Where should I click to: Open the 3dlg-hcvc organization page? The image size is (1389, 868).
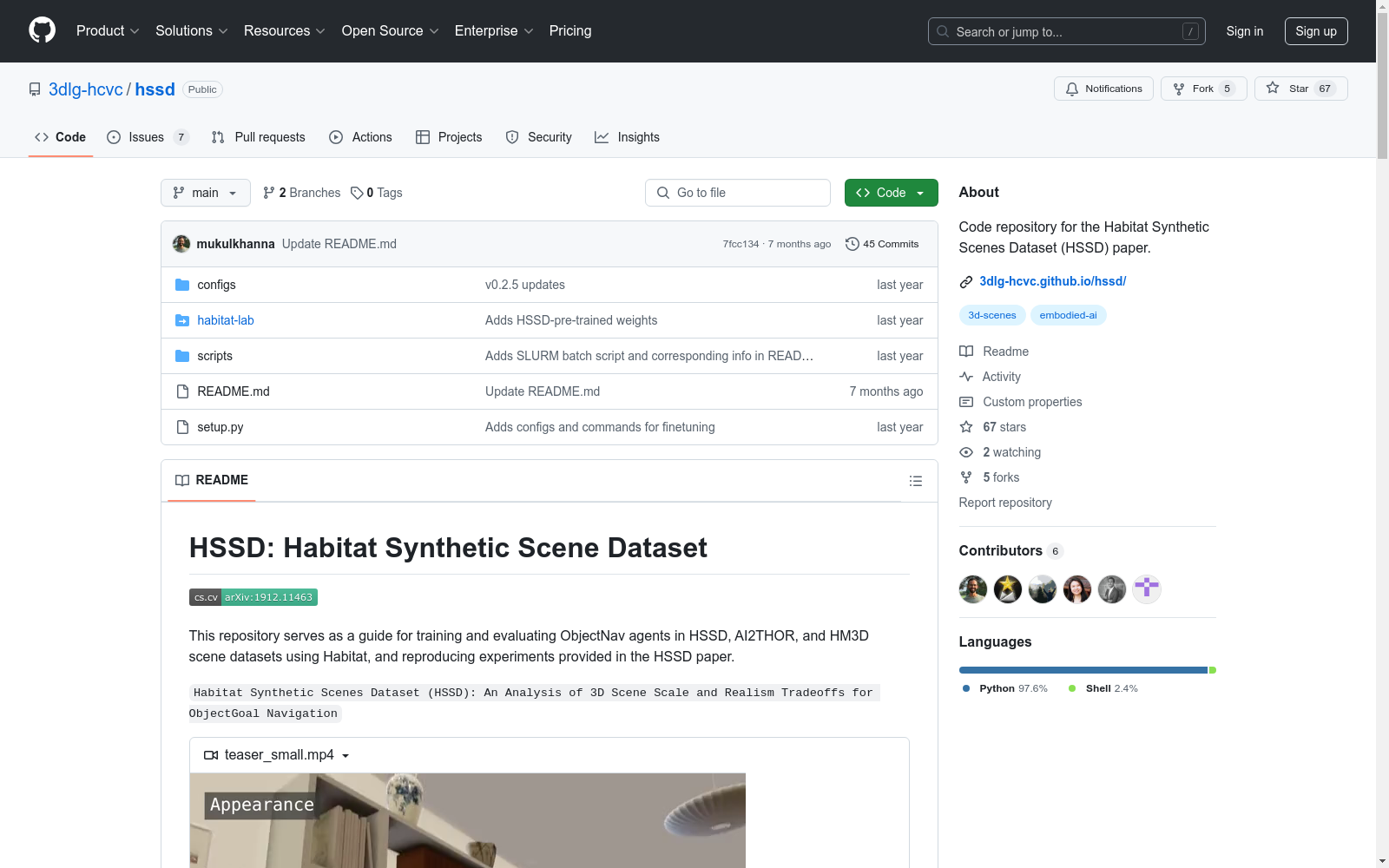click(x=86, y=89)
